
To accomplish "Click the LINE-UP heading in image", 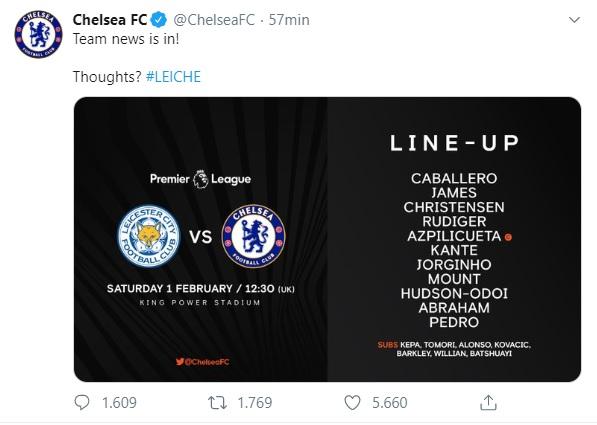I will pyautogui.click(x=454, y=143).
